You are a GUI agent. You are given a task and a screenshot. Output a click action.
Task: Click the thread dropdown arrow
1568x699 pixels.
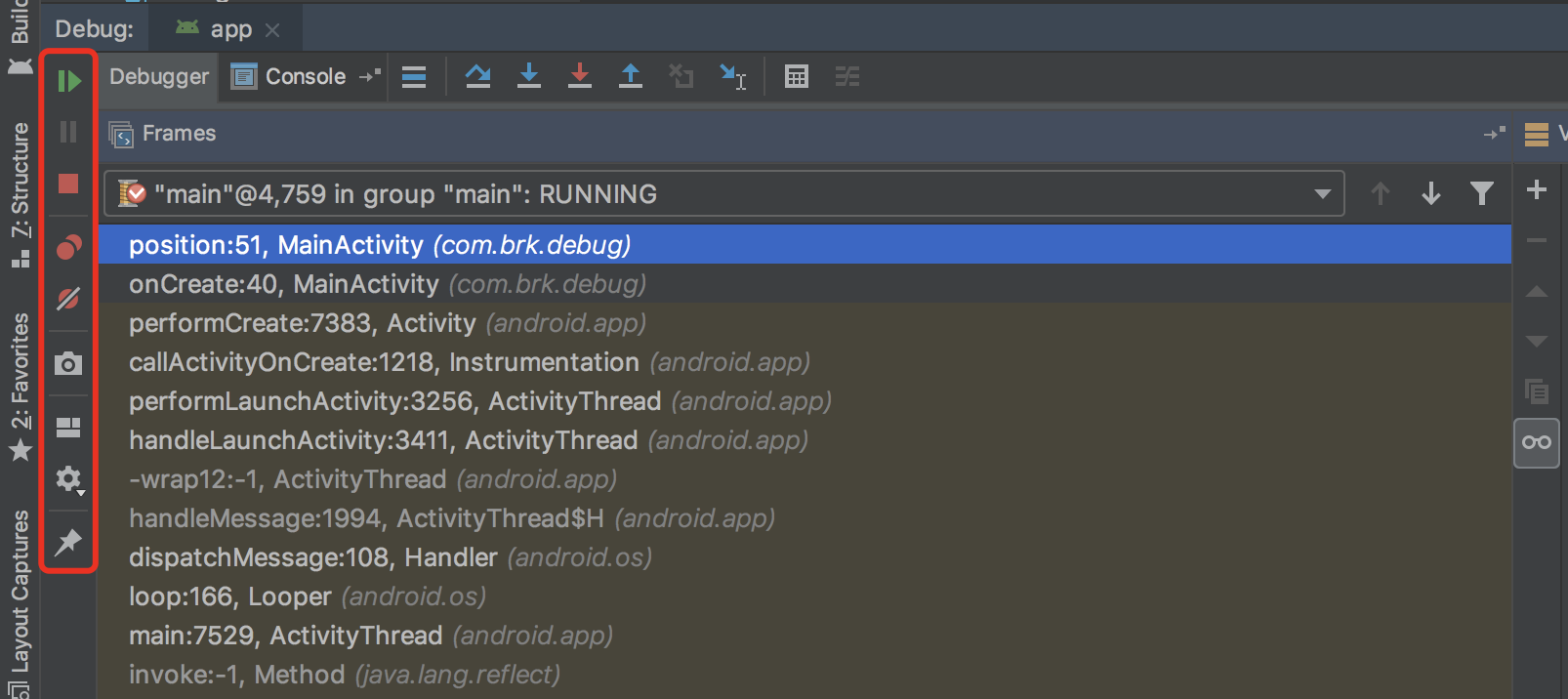[x=1323, y=193]
